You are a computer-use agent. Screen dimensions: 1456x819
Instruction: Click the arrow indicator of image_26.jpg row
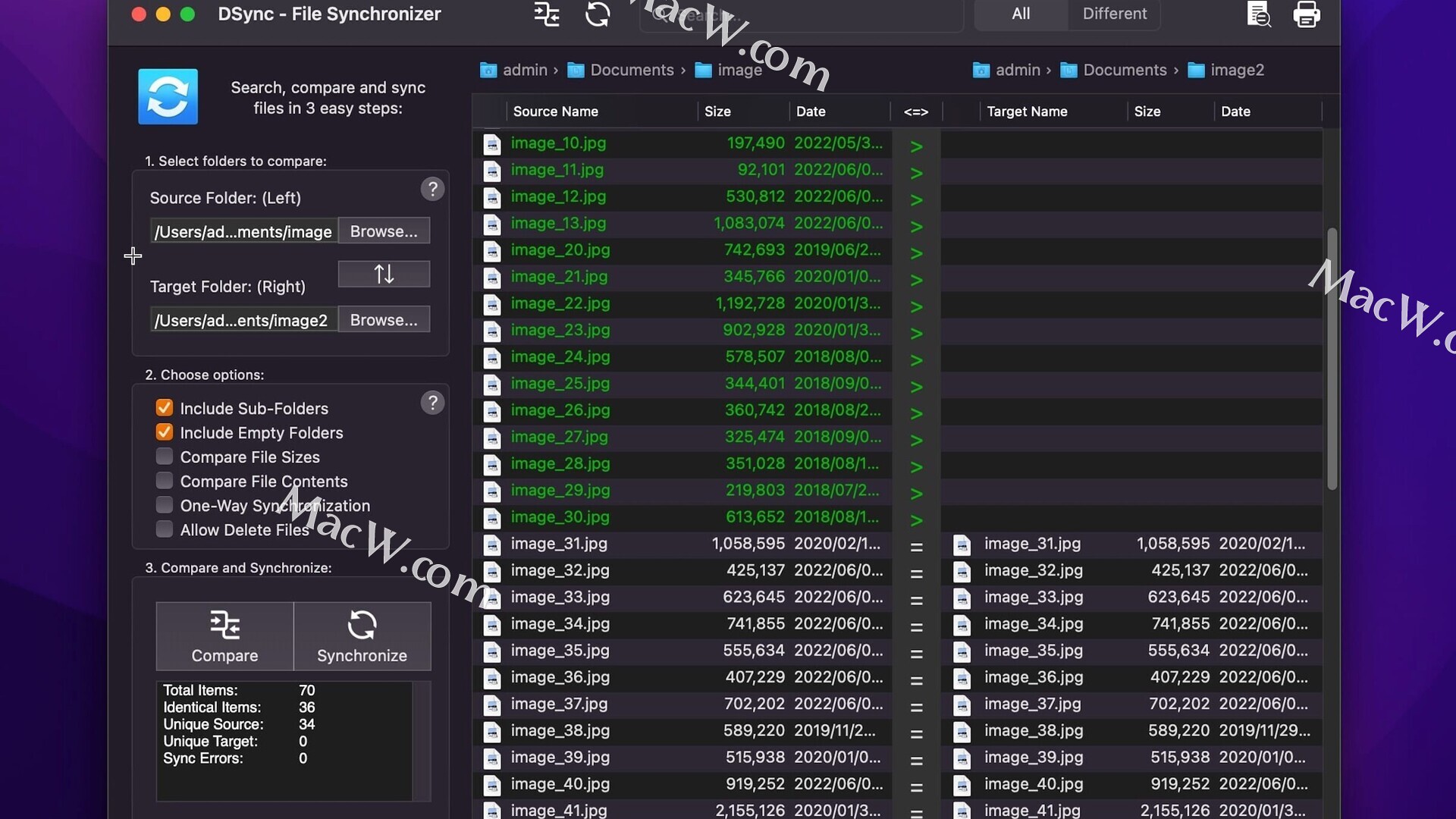(x=916, y=413)
